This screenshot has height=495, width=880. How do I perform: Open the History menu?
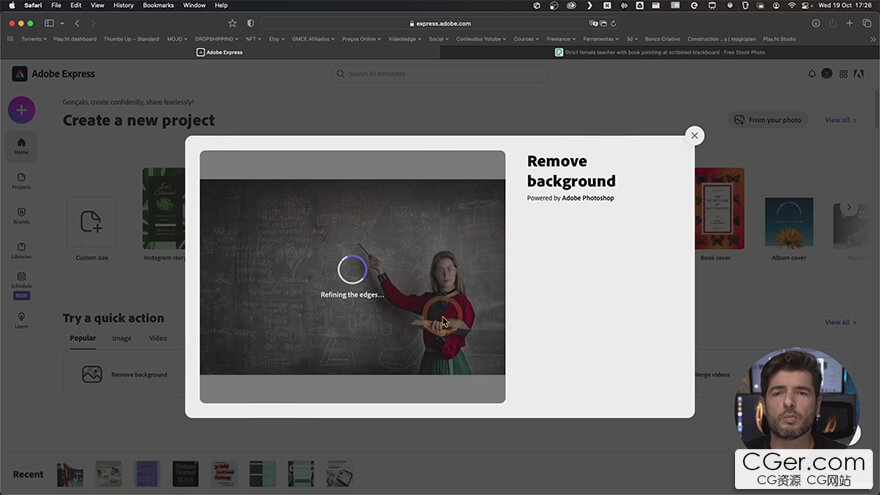[x=123, y=5]
